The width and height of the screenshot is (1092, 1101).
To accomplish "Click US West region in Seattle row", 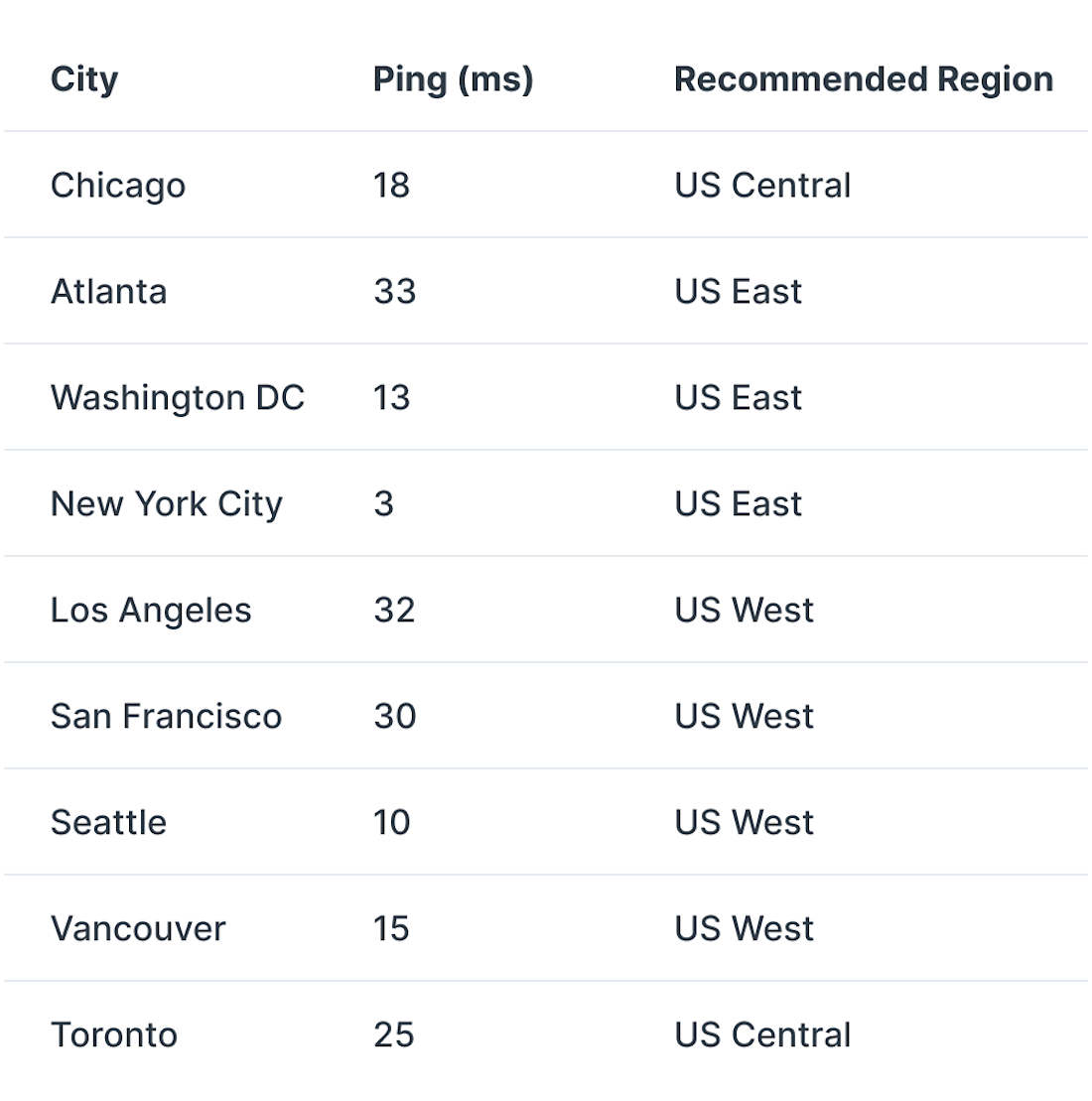I will point(744,822).
